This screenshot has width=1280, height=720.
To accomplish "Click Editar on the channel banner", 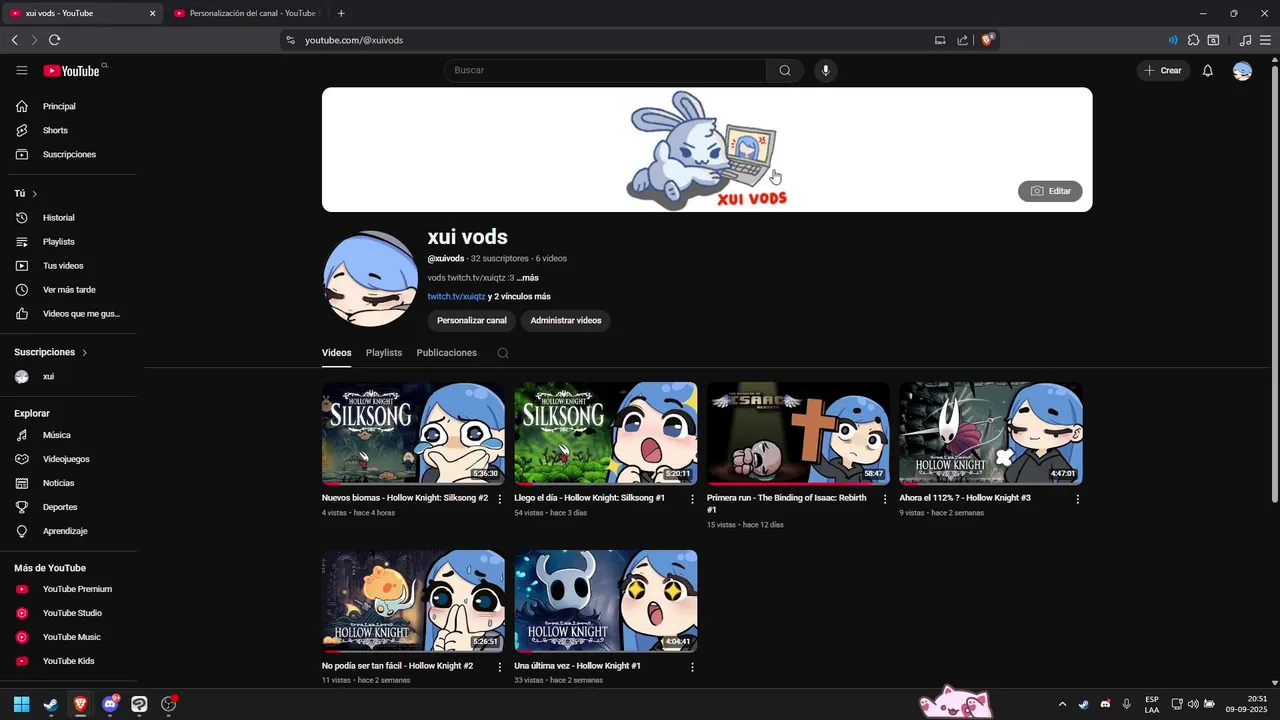I will coord(1050,191).
